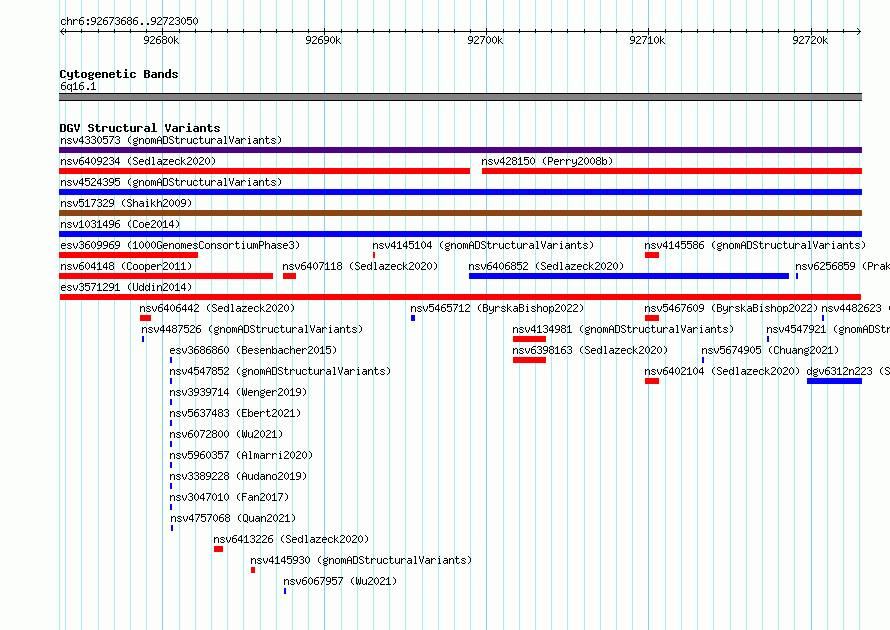The width and height of the screenshot is (890, 630).
Task: Click the nsv517329 brown variant bar
Action: coord(460,213)
